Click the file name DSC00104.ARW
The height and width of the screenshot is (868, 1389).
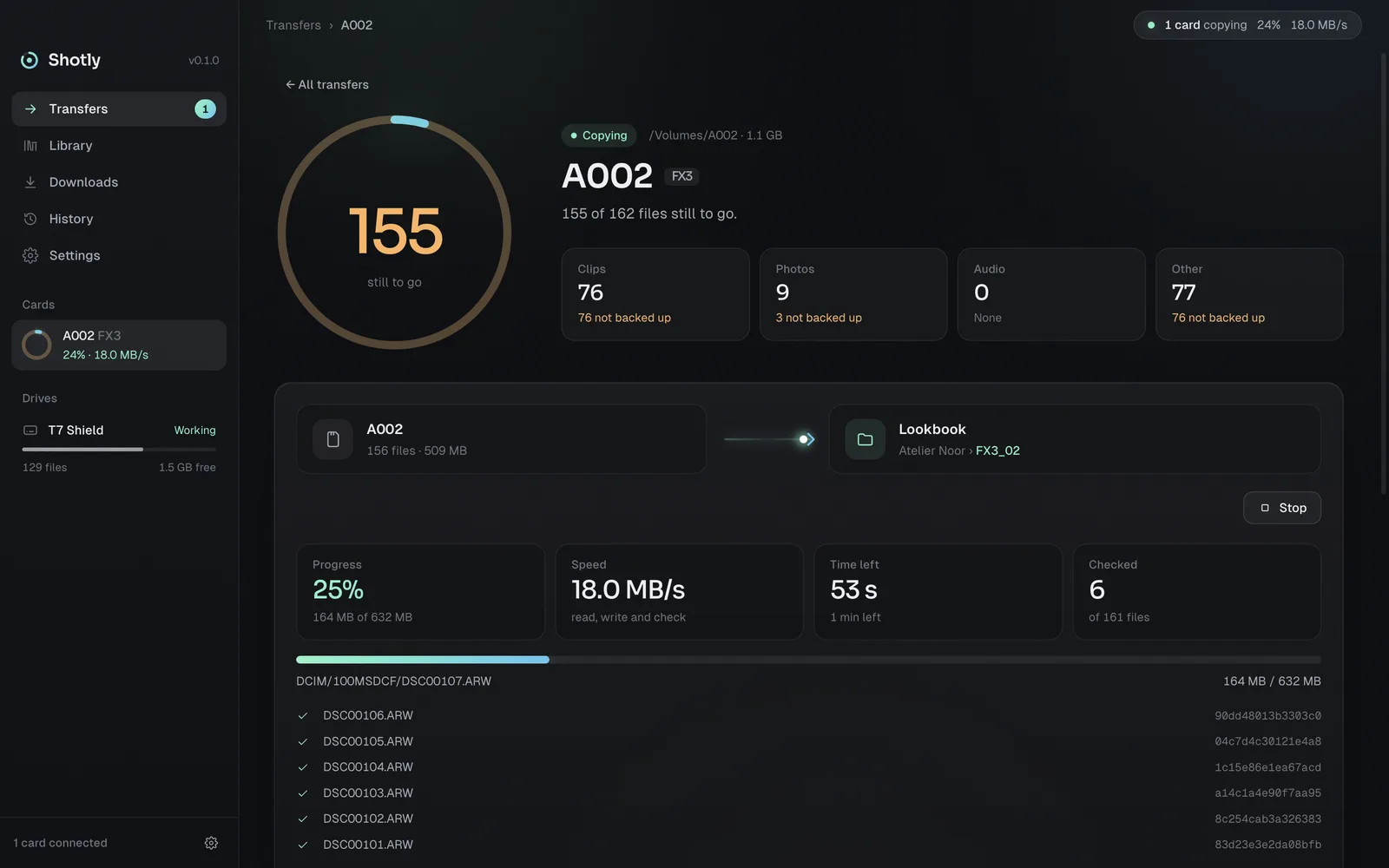click(368, 767)
